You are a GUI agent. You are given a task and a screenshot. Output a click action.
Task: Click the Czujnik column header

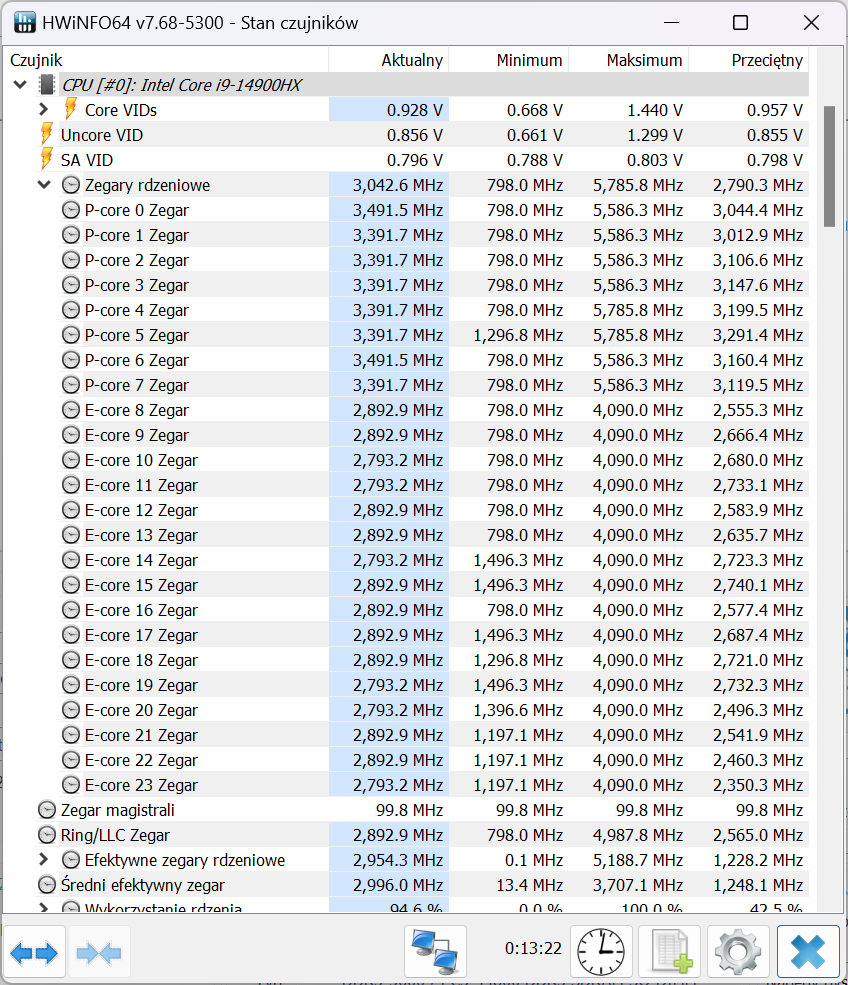[166, 60]
